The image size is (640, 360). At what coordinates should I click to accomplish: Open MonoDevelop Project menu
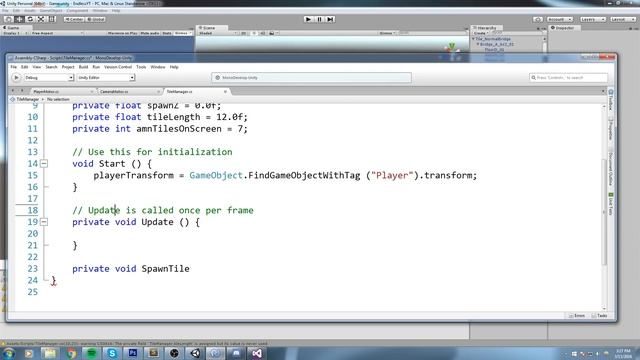point(68,67)
